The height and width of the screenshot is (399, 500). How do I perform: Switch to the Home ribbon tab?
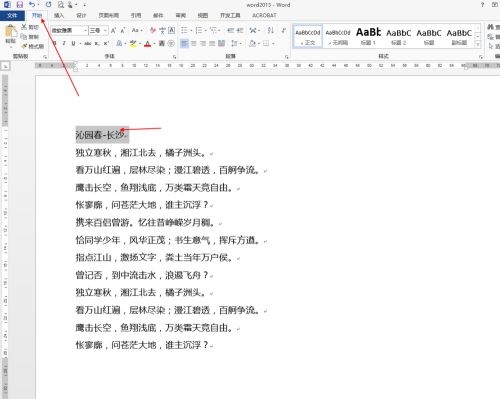point(37,15)
